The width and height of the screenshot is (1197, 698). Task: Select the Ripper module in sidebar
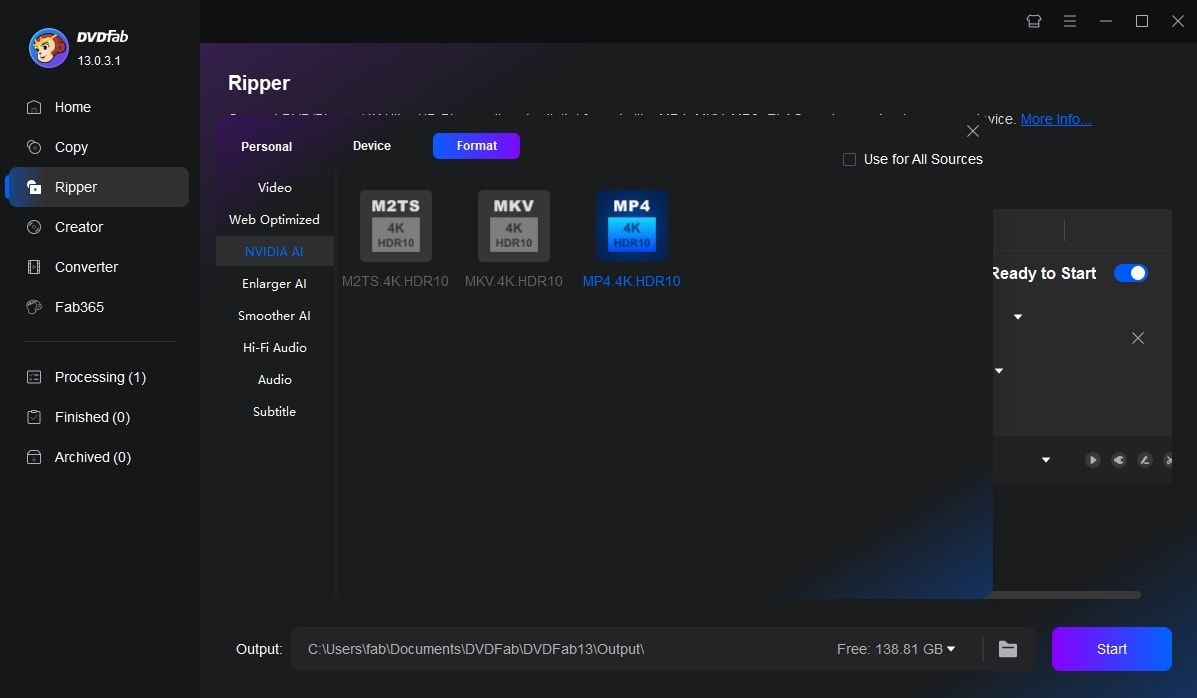[x=97, y=187]
